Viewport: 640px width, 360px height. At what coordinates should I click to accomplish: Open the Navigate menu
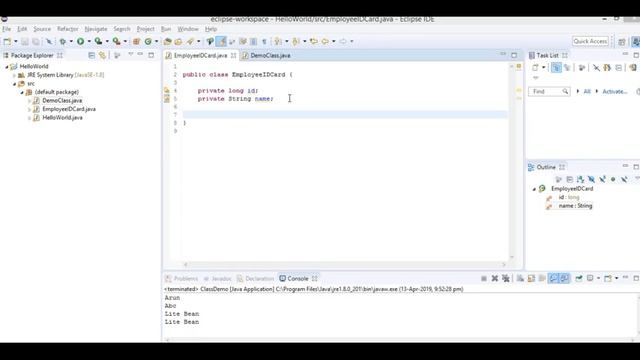[x=96, y=29]
